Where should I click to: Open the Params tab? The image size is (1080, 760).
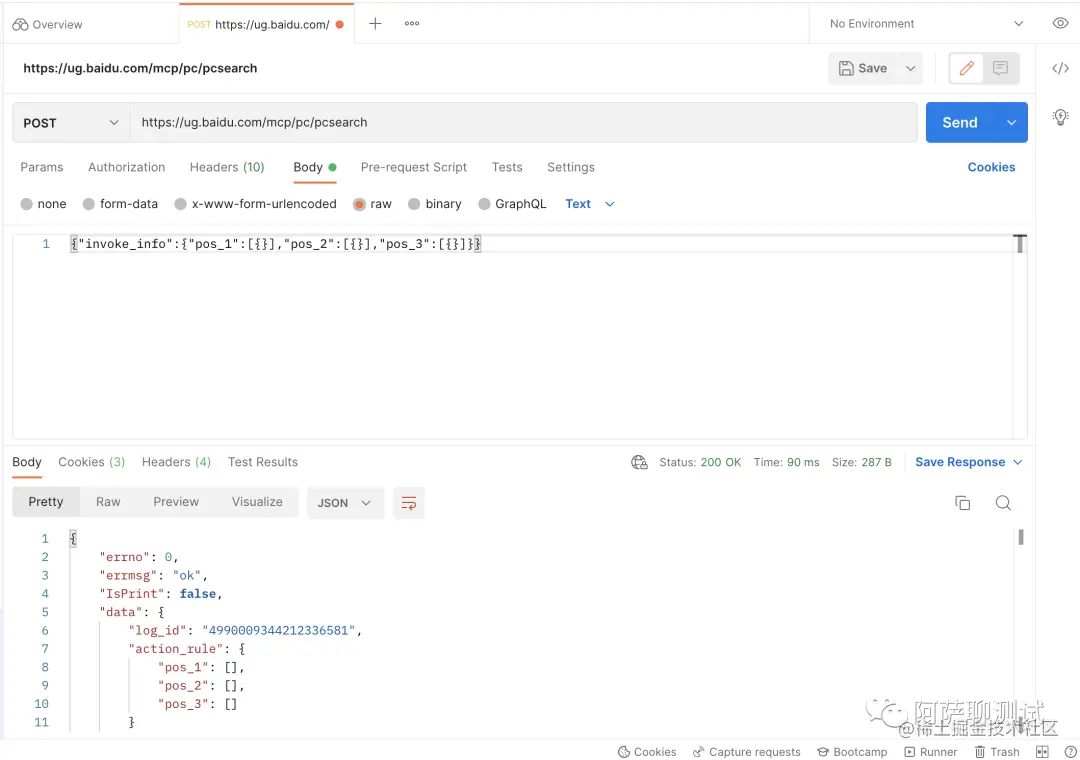[42, 167]
